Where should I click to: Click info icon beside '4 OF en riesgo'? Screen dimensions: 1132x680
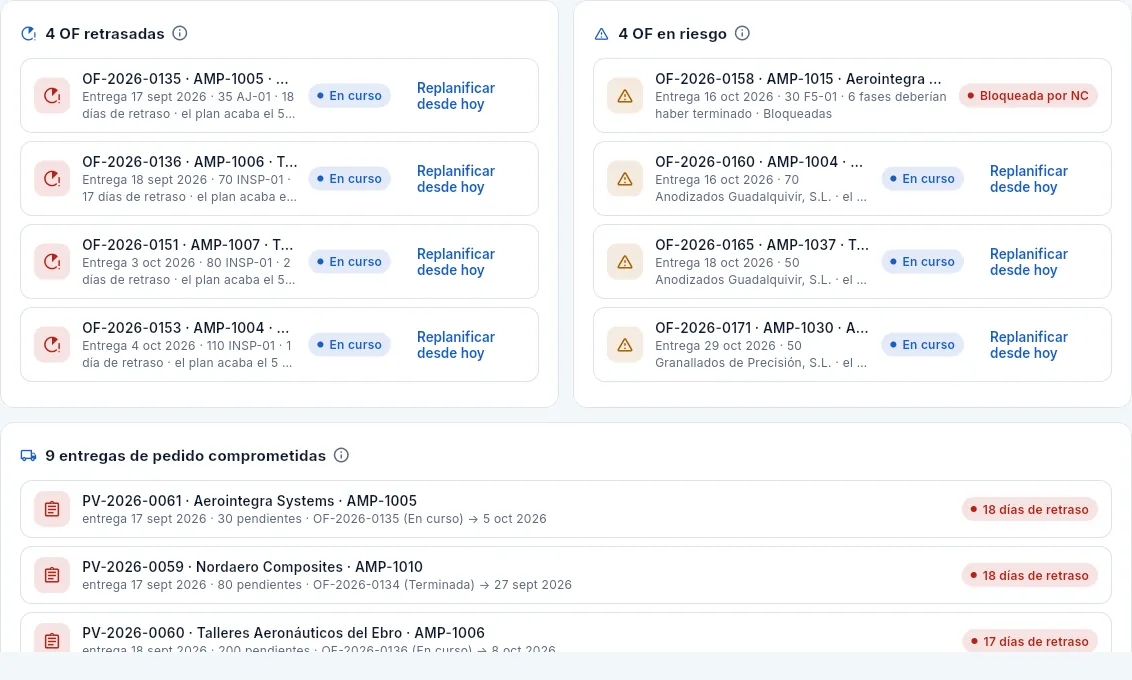coord(742,33)
